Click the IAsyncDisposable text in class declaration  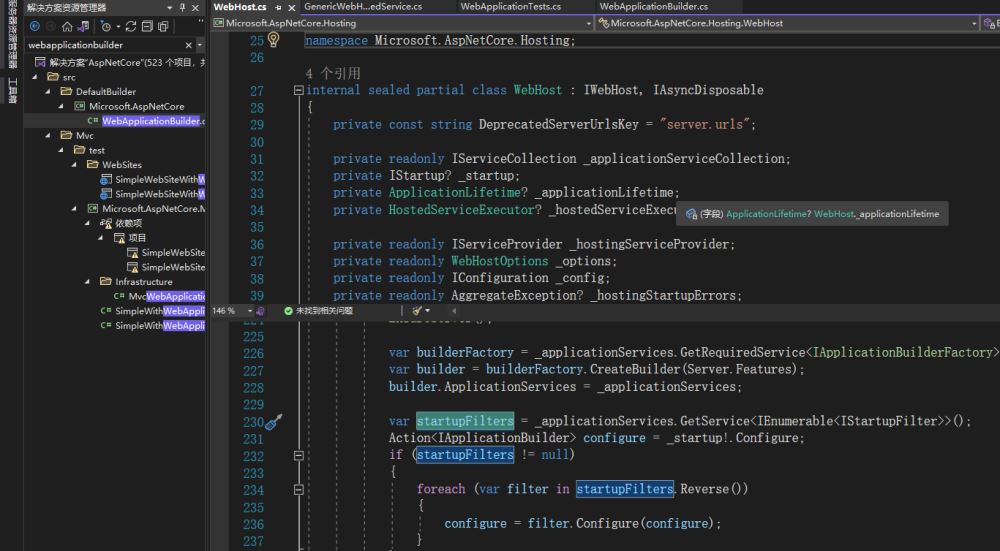point(708,90)
